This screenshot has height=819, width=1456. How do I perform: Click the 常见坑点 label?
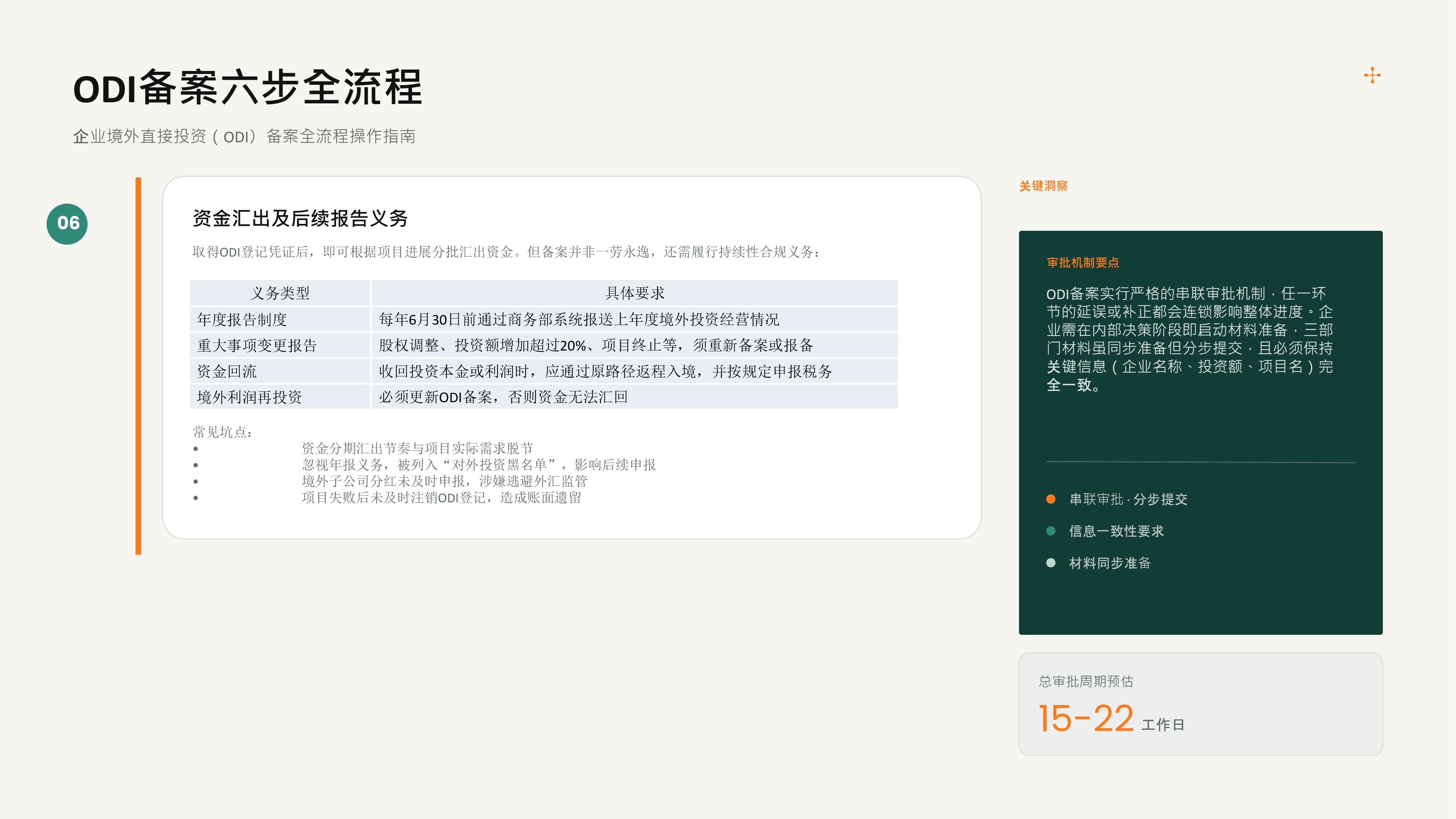tap(222, 432)
